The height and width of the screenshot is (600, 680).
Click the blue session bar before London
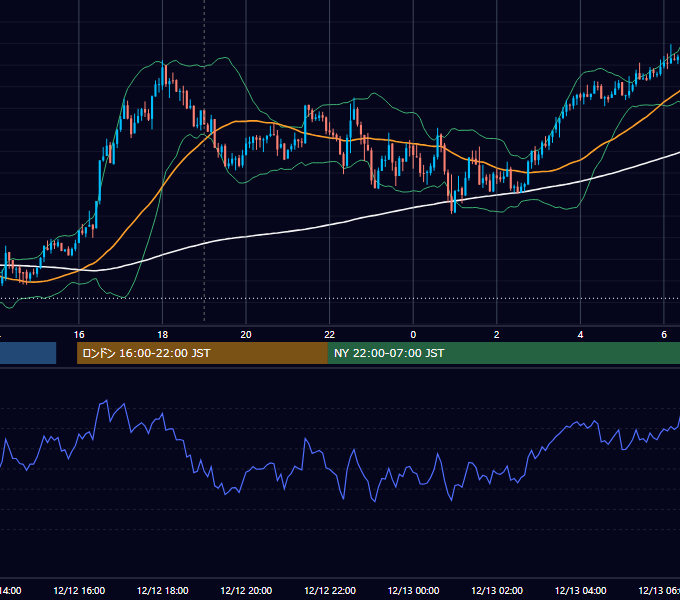point(28,353)
